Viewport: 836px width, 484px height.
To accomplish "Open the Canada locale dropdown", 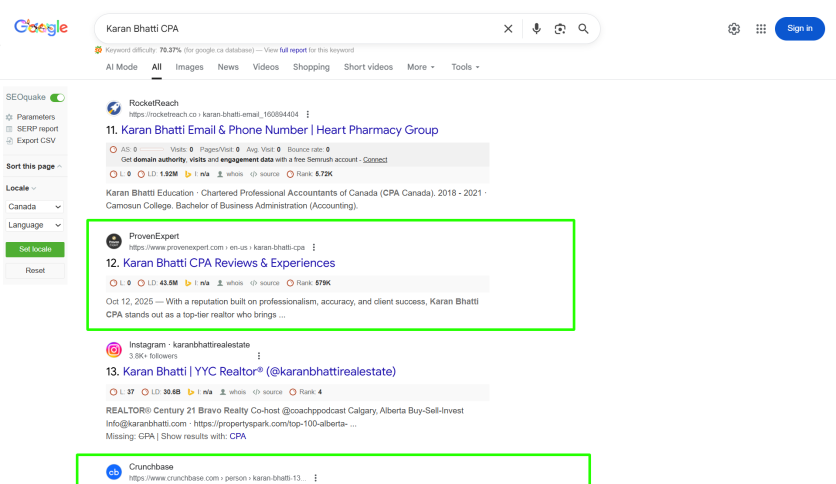I will [35, 207].
